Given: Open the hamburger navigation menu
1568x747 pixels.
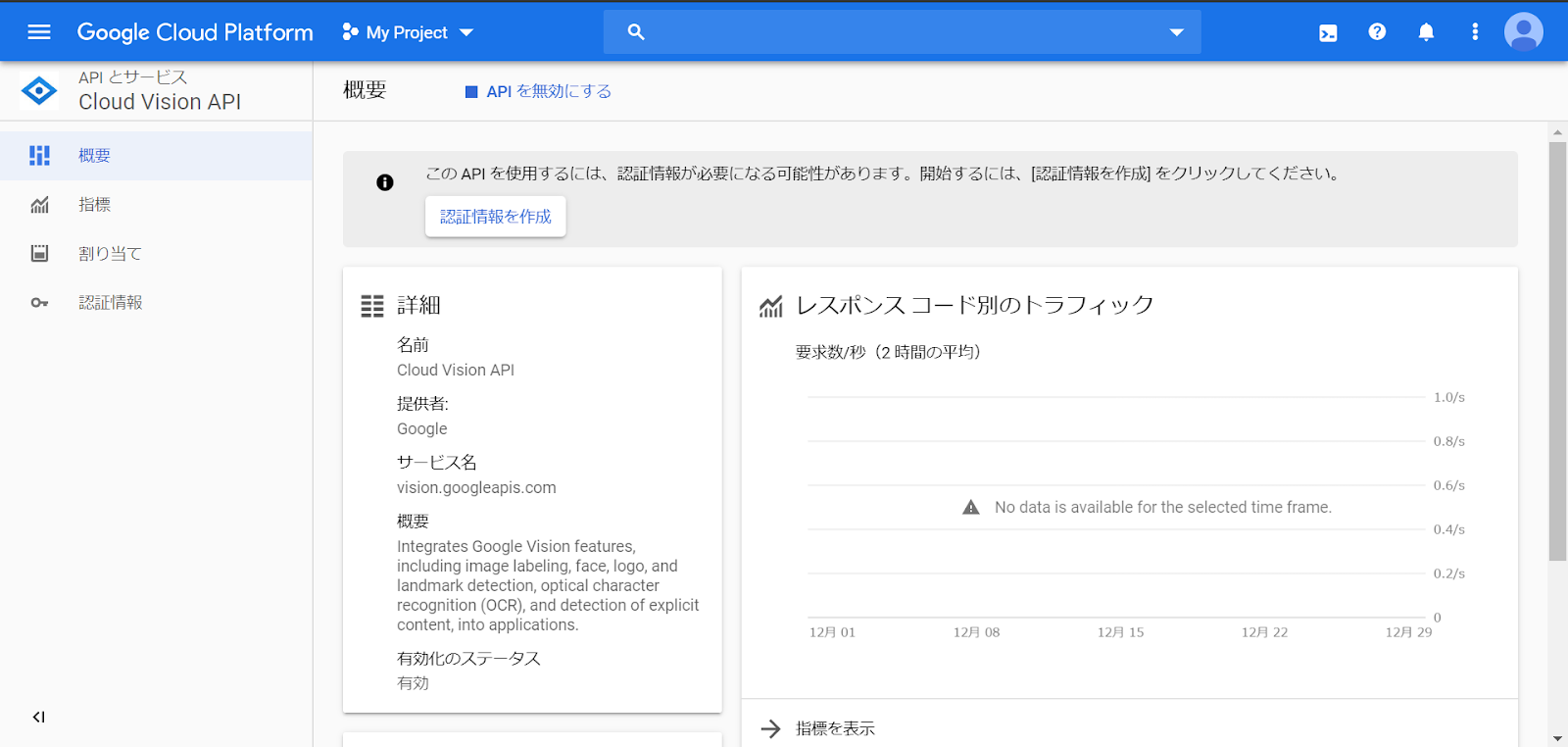Looking at the screenshot, I should (x=39, y=32).
